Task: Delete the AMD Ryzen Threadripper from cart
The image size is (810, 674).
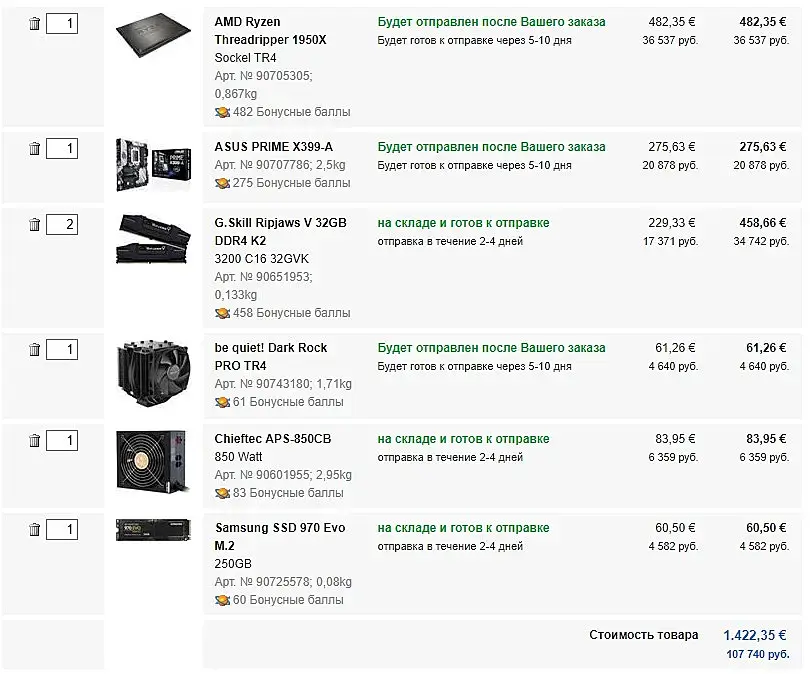Action: [34, 23]
